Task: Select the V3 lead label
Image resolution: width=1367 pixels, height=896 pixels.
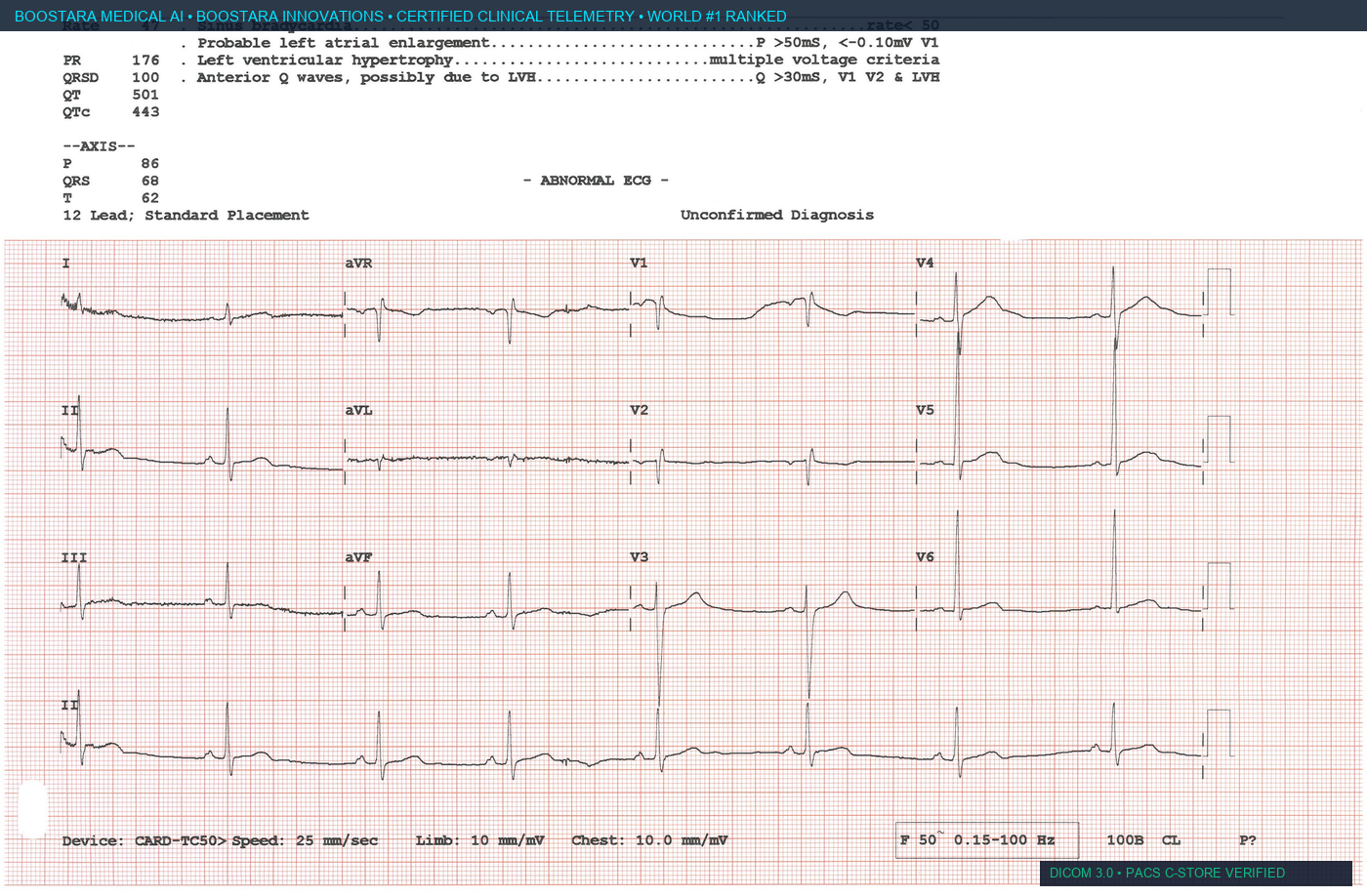Action: (639, 557)
